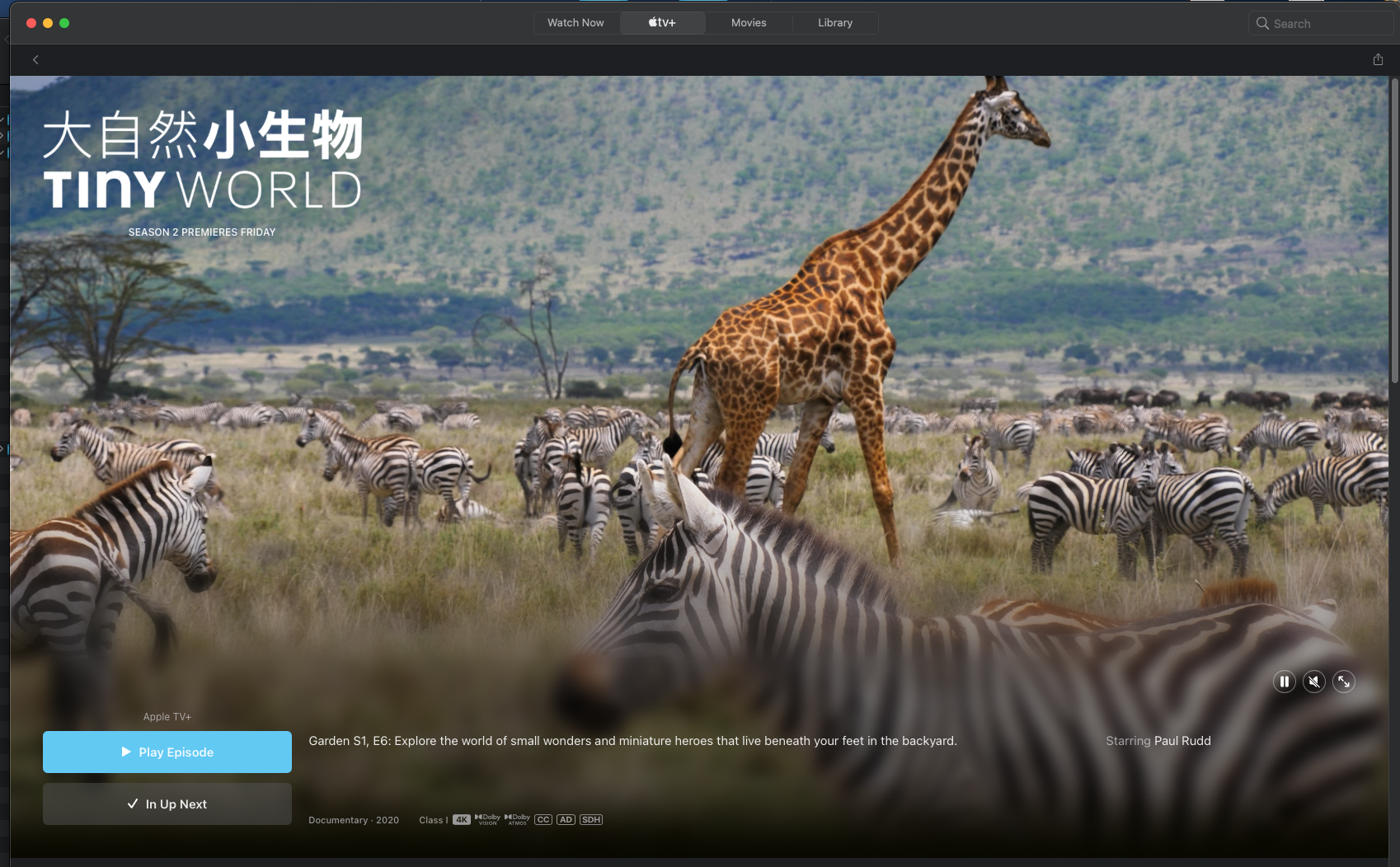
Task: Zoom the TV app window
Action: click(x=64, y=23)
